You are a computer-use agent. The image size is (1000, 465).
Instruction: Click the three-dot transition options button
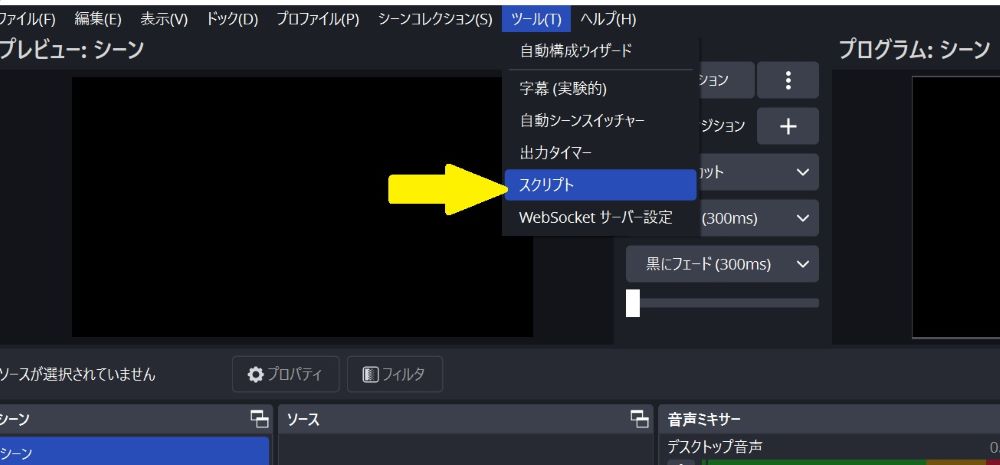[x=788, y=80]
